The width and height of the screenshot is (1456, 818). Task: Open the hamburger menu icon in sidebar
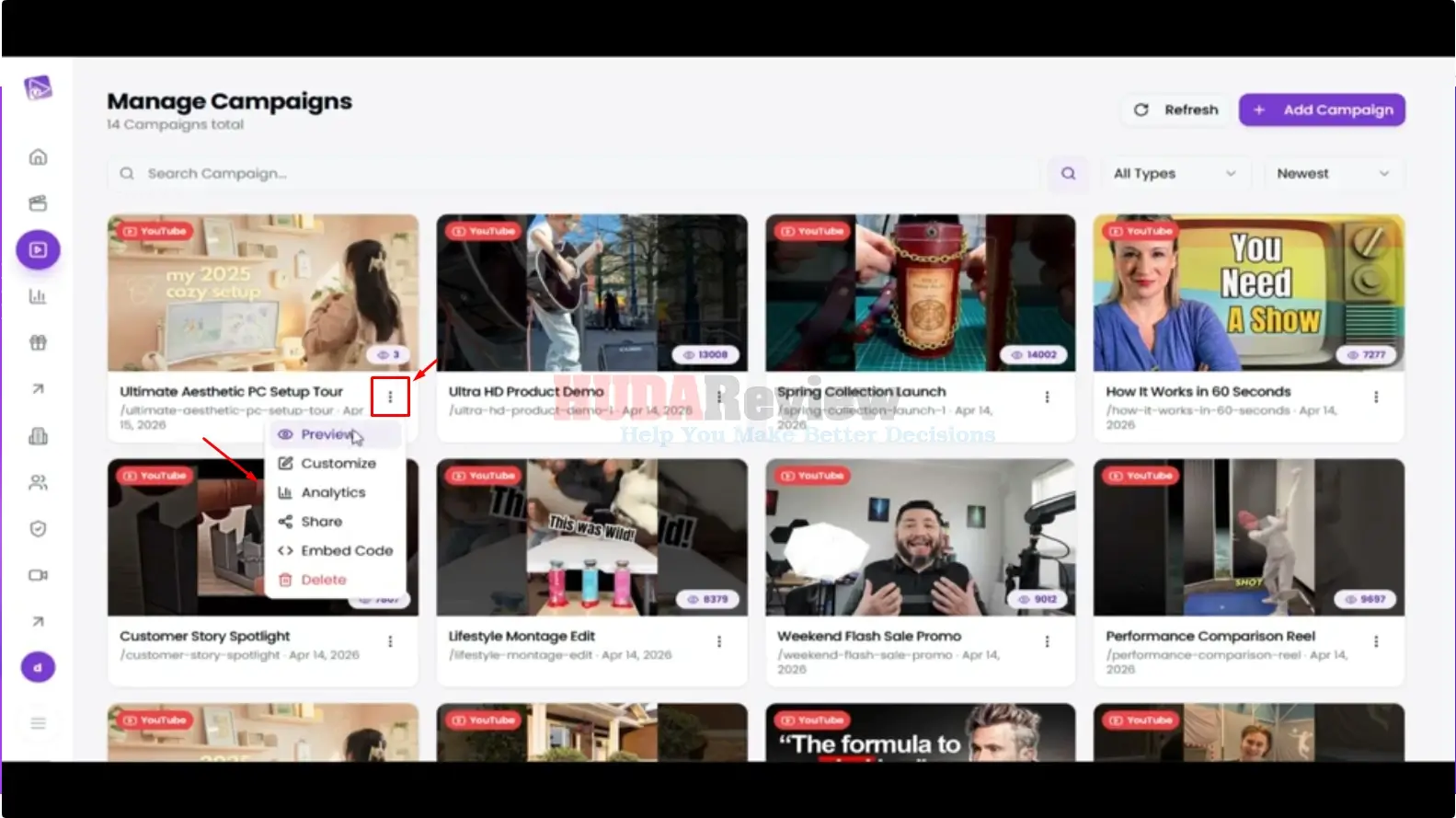38,723
